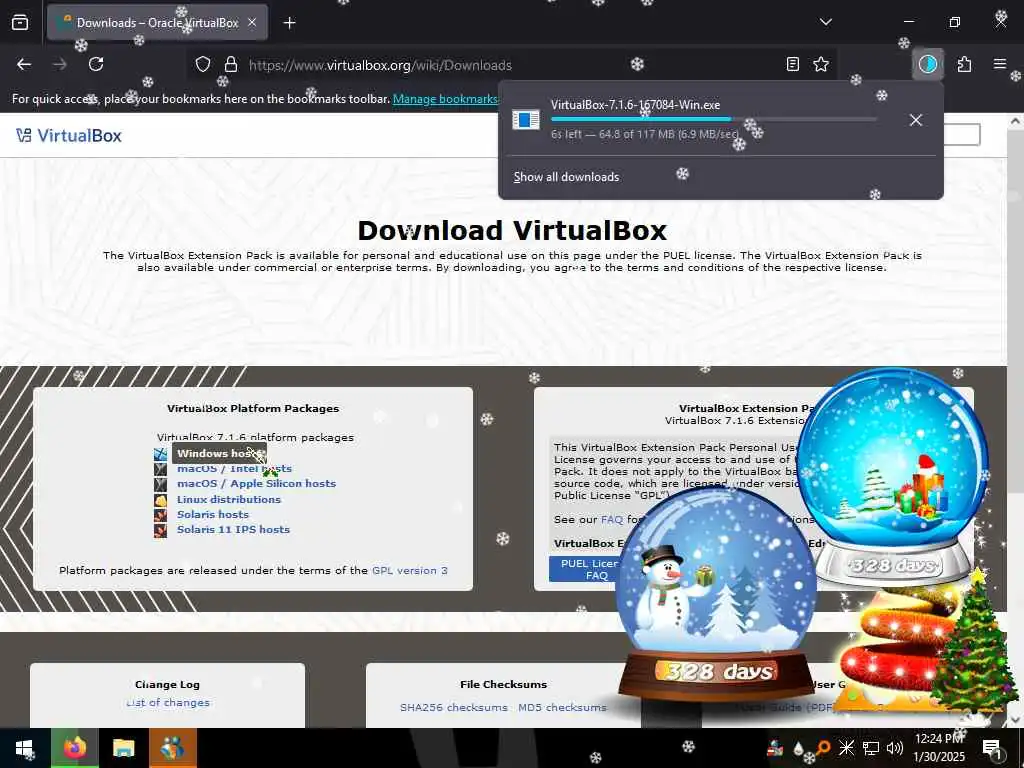Click the gifts snow globe widget
Viewport: 1024px width, 768px height.
tap(893, 478)
